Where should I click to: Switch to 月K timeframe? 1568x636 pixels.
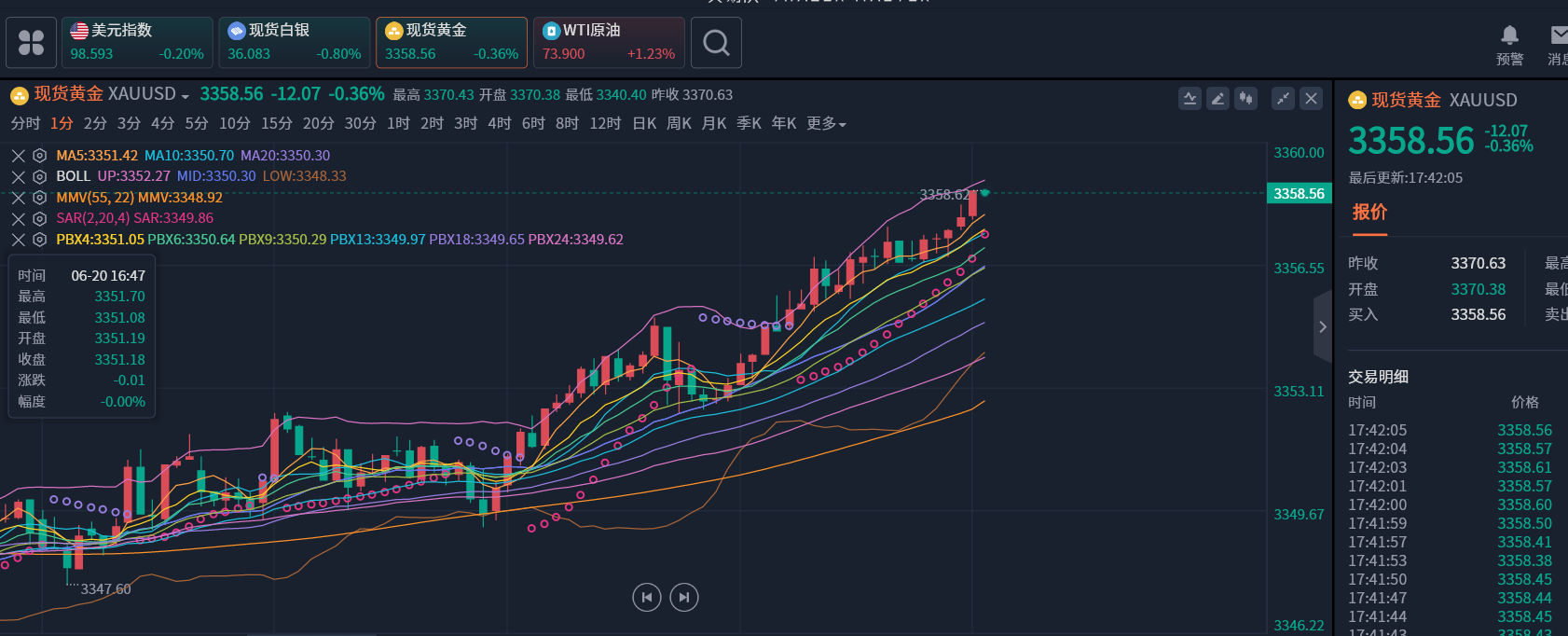(714, 123)
